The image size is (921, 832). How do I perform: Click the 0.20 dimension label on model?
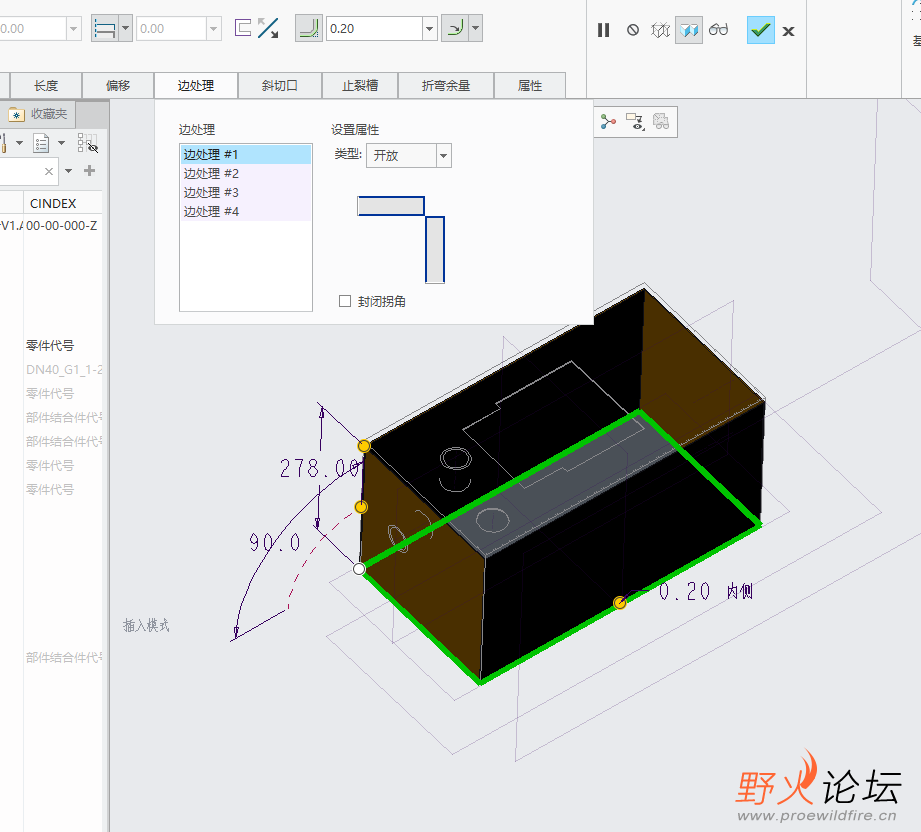coord(684,591)
